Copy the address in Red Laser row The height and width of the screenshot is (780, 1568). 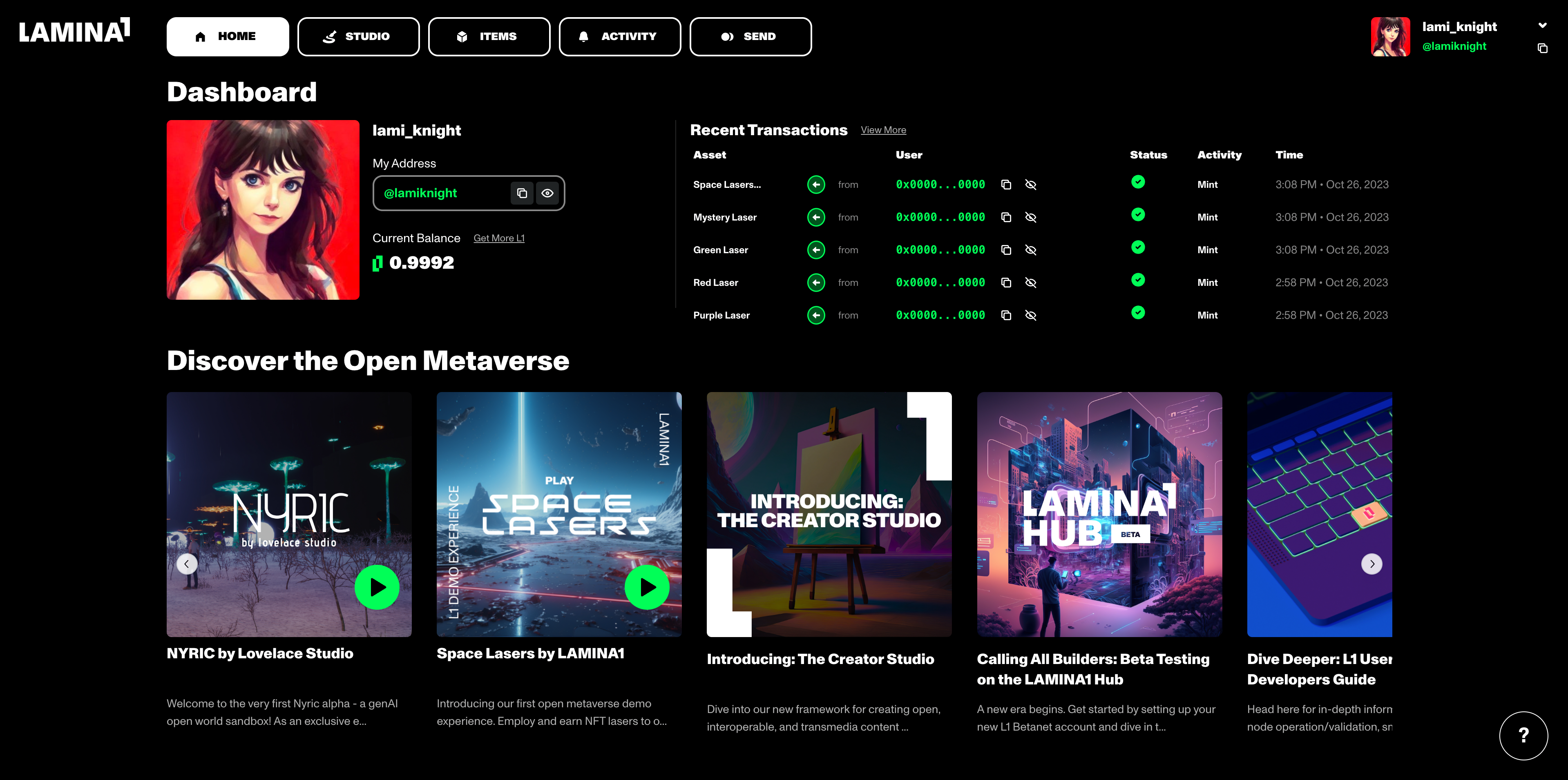click(x=1006, y=282)
